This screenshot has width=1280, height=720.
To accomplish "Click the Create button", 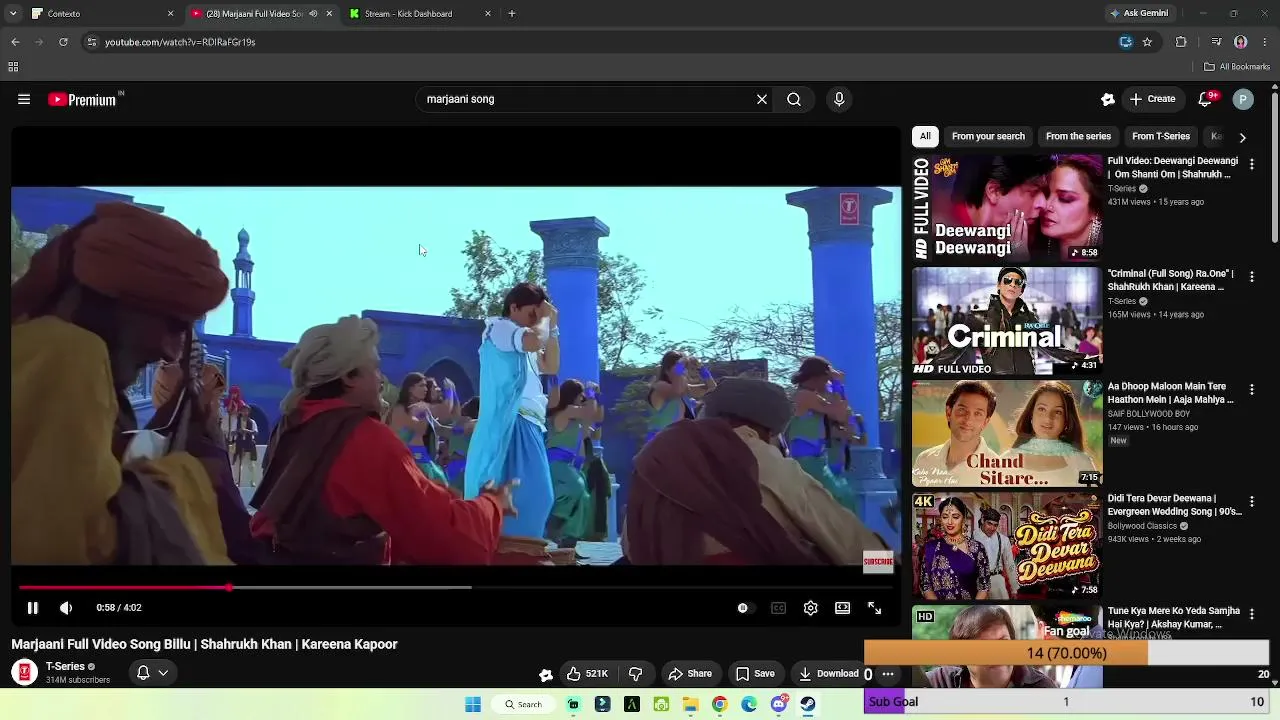I will point(1152,99).
